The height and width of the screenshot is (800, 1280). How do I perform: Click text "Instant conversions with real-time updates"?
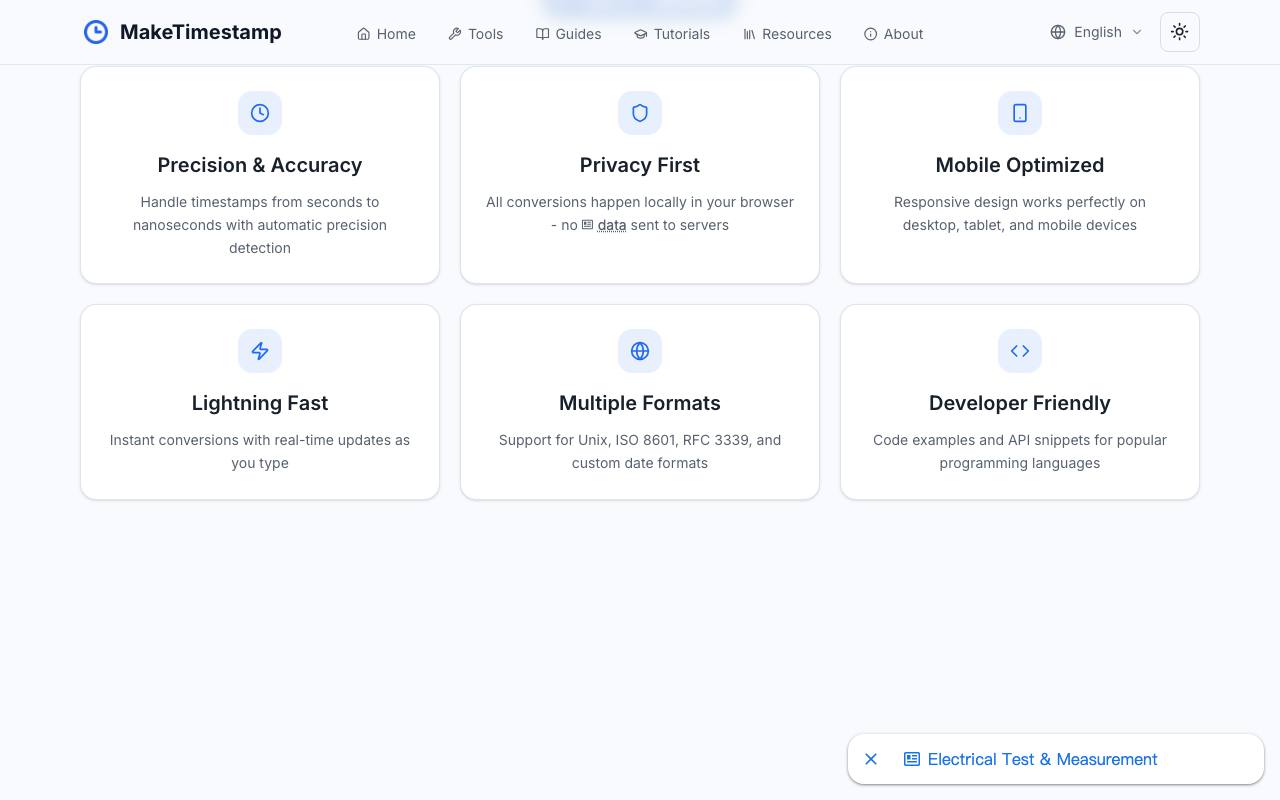tap(249, 440)
